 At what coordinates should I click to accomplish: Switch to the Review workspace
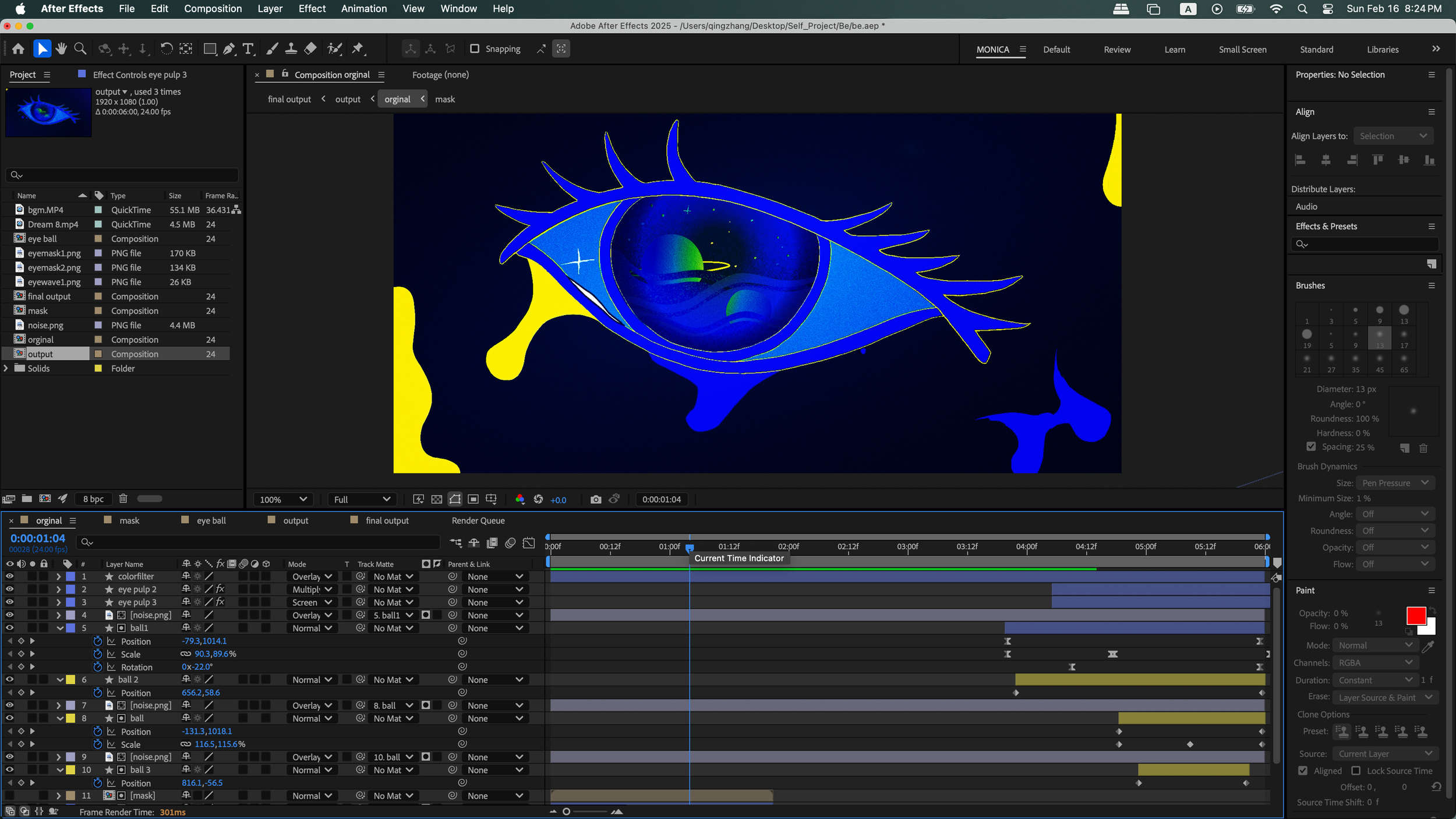point(1116,50)
